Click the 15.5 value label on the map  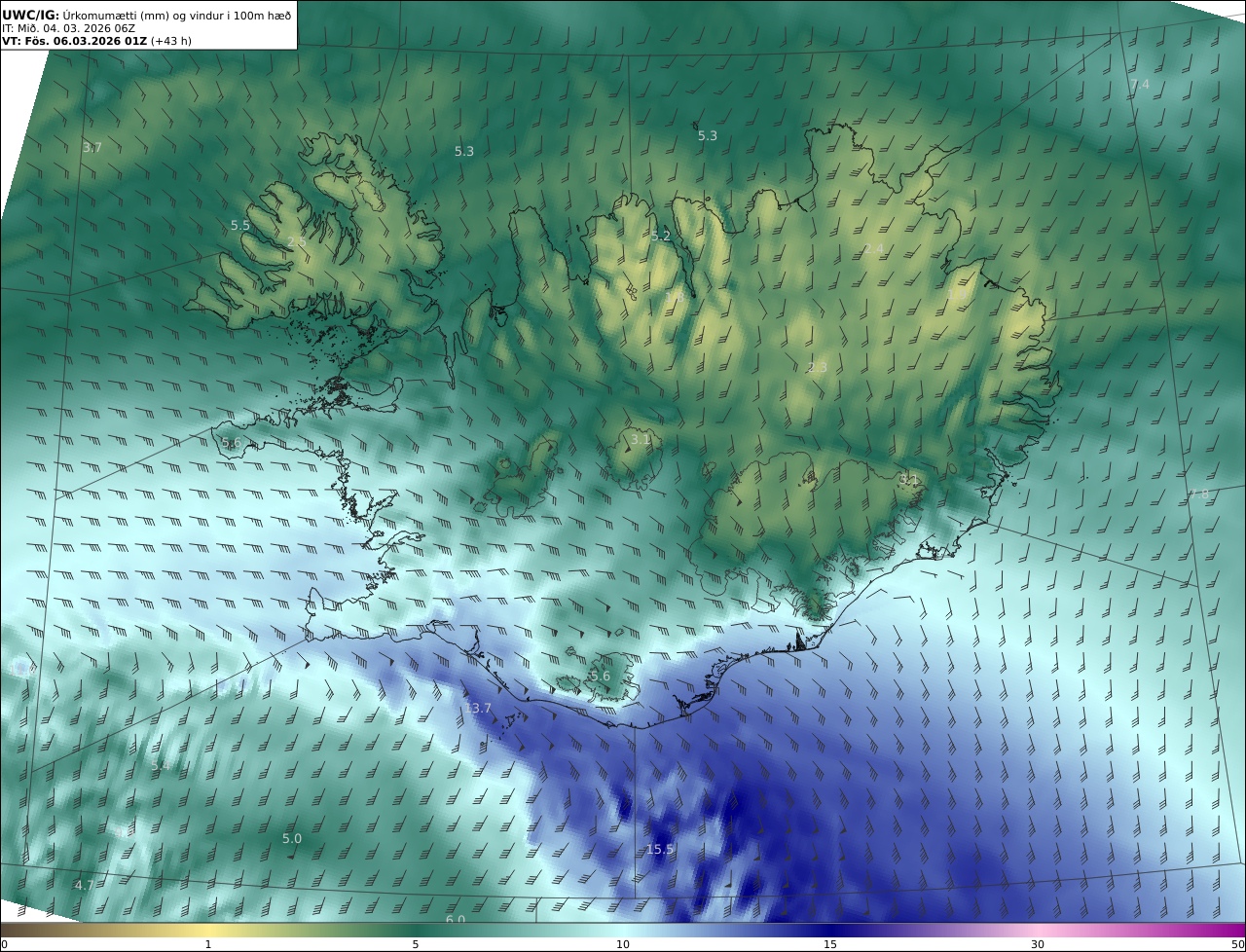click(660, 850)
